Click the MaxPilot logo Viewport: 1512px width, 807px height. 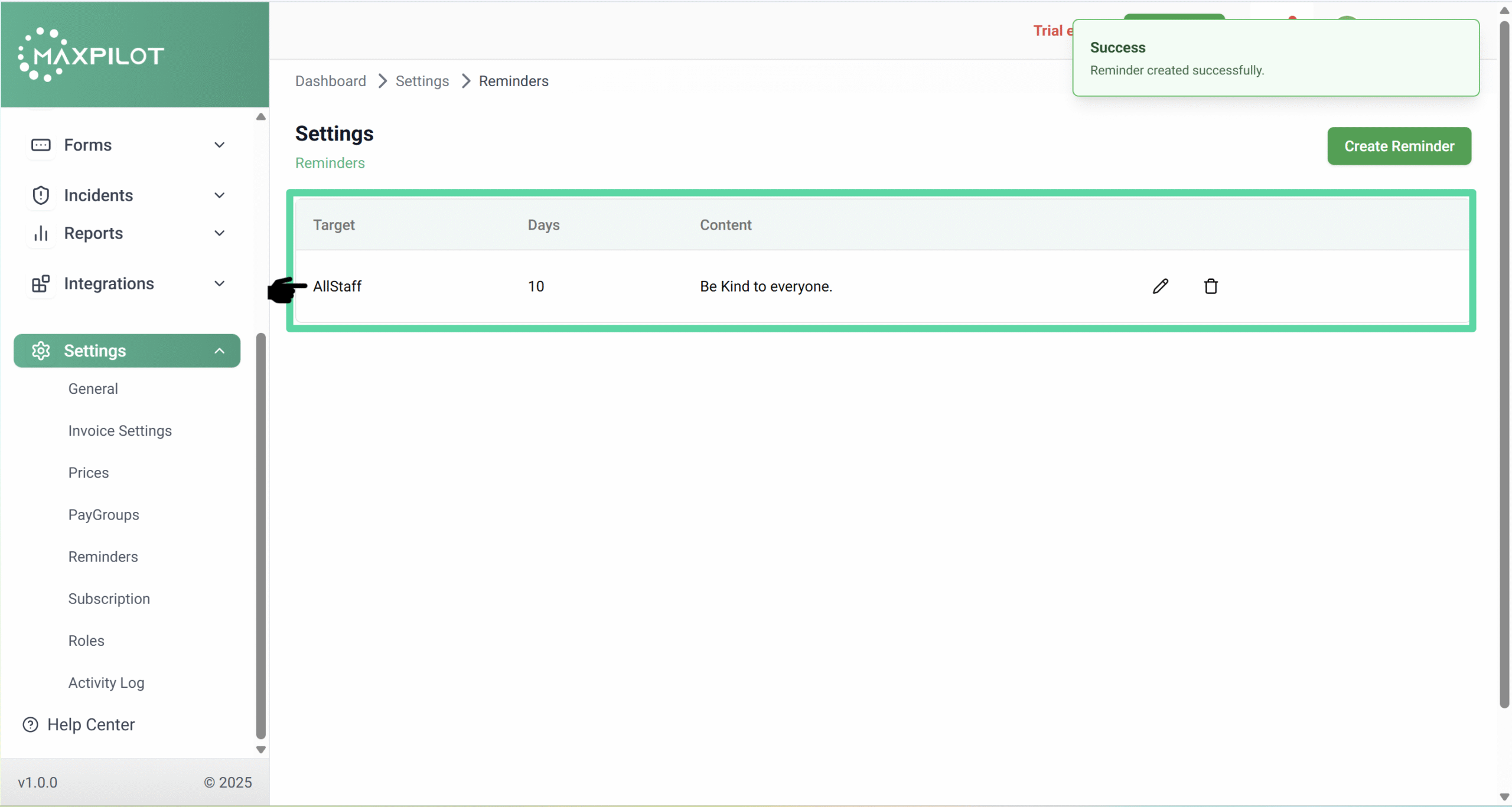pyautogui.click(x=92, y=55)
